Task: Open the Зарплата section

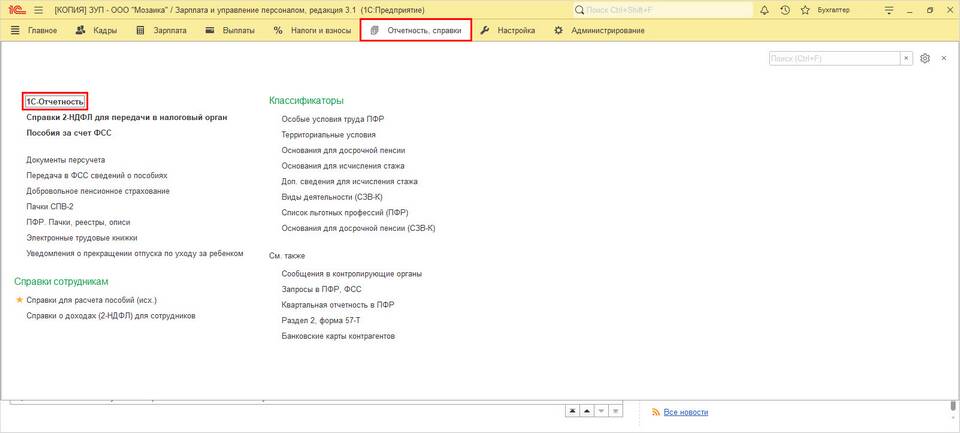Action: [x=161, y=31]
